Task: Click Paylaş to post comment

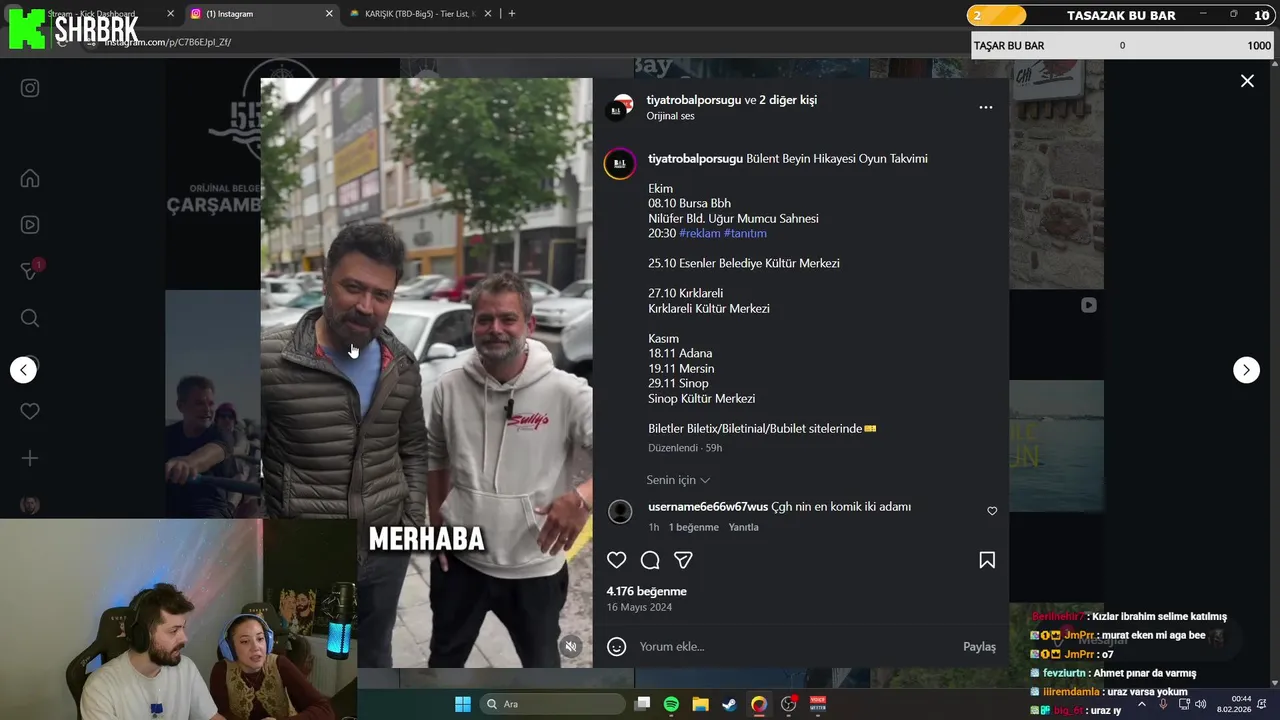Action: pos(979,647)
